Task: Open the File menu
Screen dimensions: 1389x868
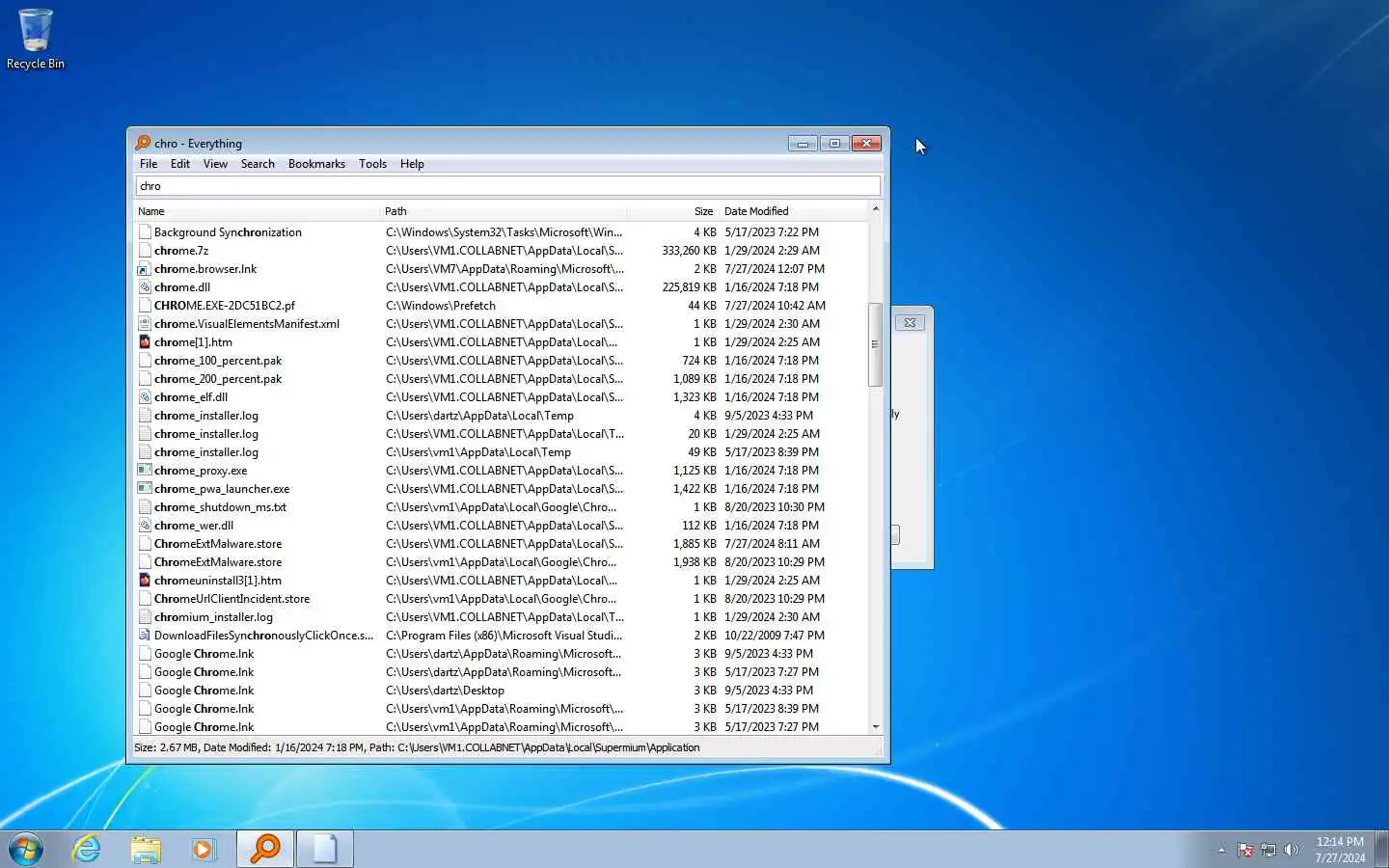Action: coord(149,164)
